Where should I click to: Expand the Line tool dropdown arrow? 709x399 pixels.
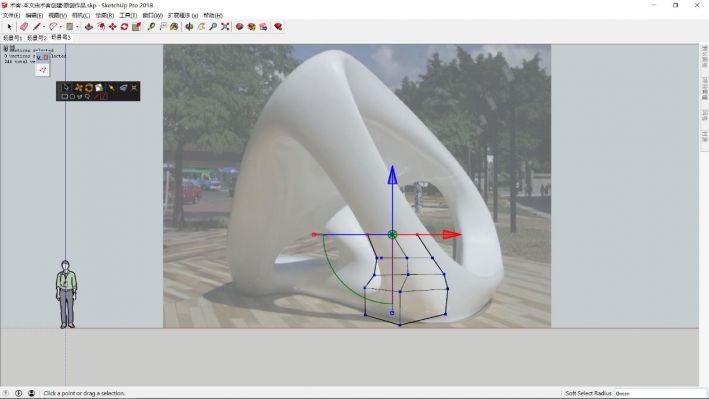pos(43,27)
